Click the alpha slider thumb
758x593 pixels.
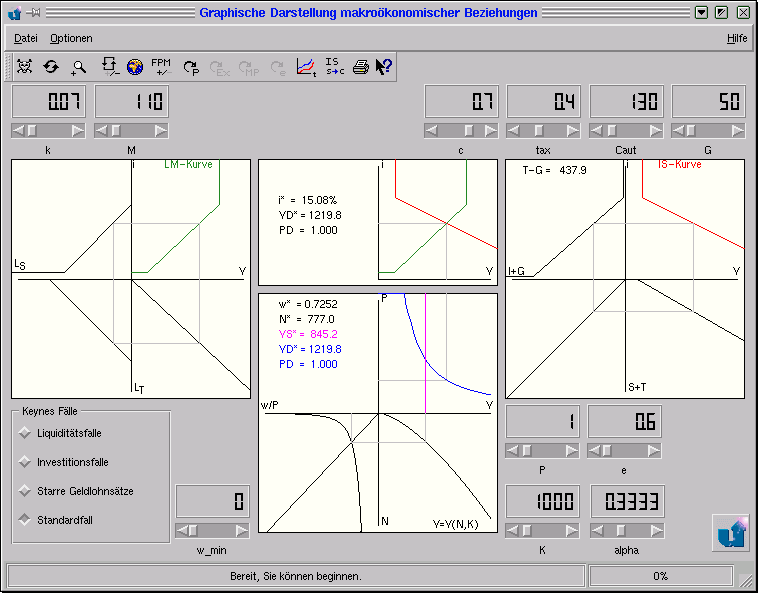621,531
